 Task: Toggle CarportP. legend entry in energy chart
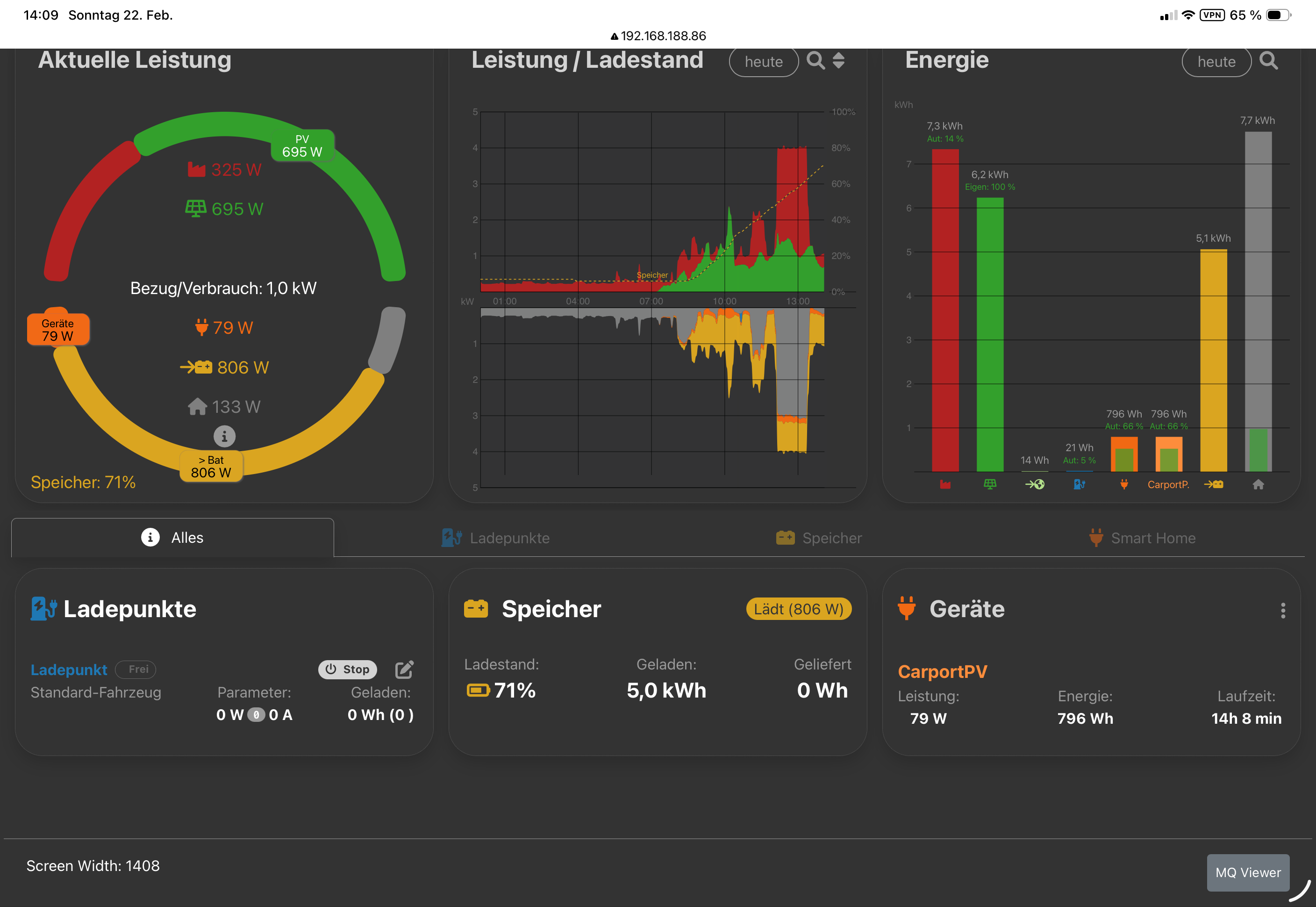tap(1168, 484)
